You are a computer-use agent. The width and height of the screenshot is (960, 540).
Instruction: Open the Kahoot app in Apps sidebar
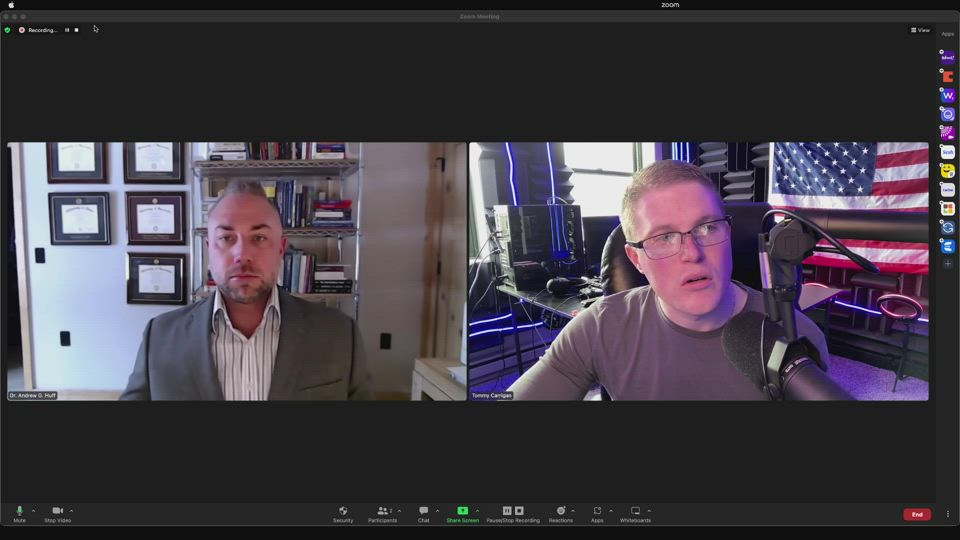[948, 58]
